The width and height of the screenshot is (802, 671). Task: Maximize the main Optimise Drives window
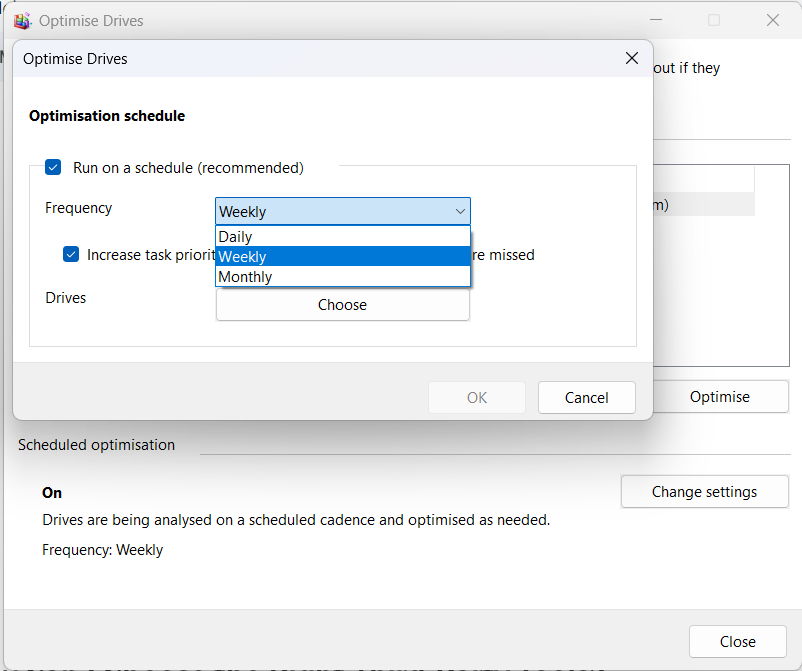pyautogui.click(x=714, y=20)
